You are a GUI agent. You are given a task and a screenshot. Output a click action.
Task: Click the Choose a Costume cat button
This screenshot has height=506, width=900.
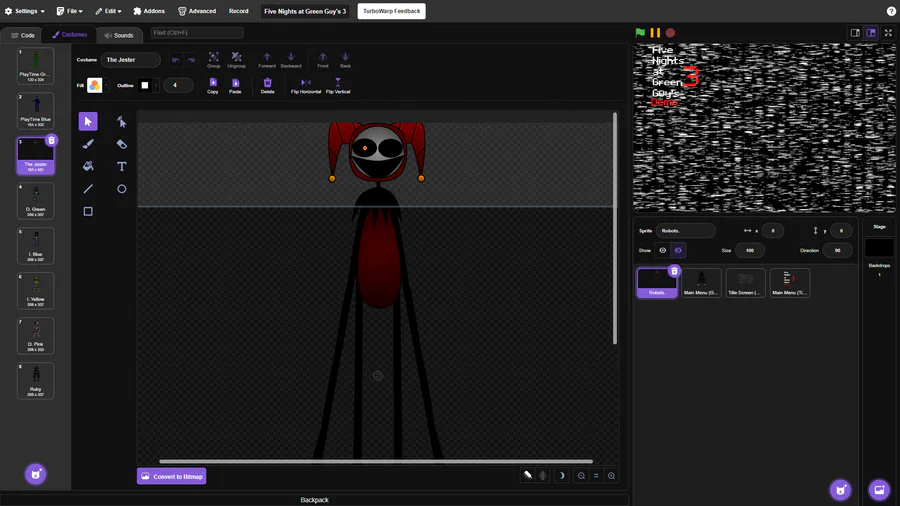(x=36, y=474)
